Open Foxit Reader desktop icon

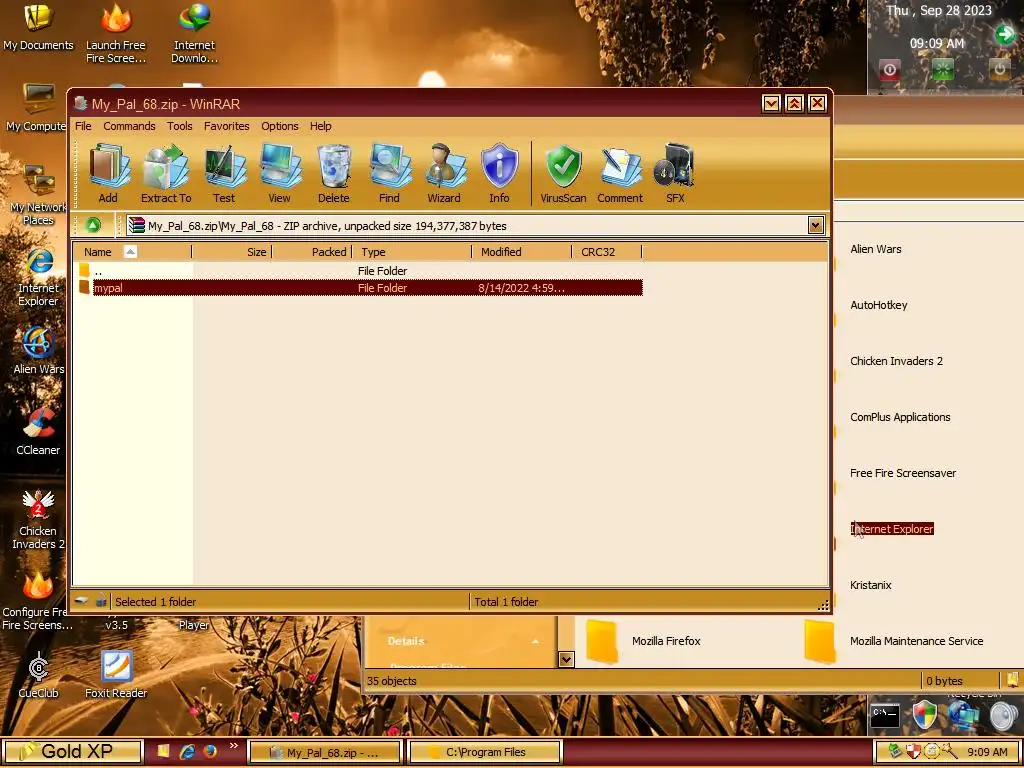pos(116,675)
